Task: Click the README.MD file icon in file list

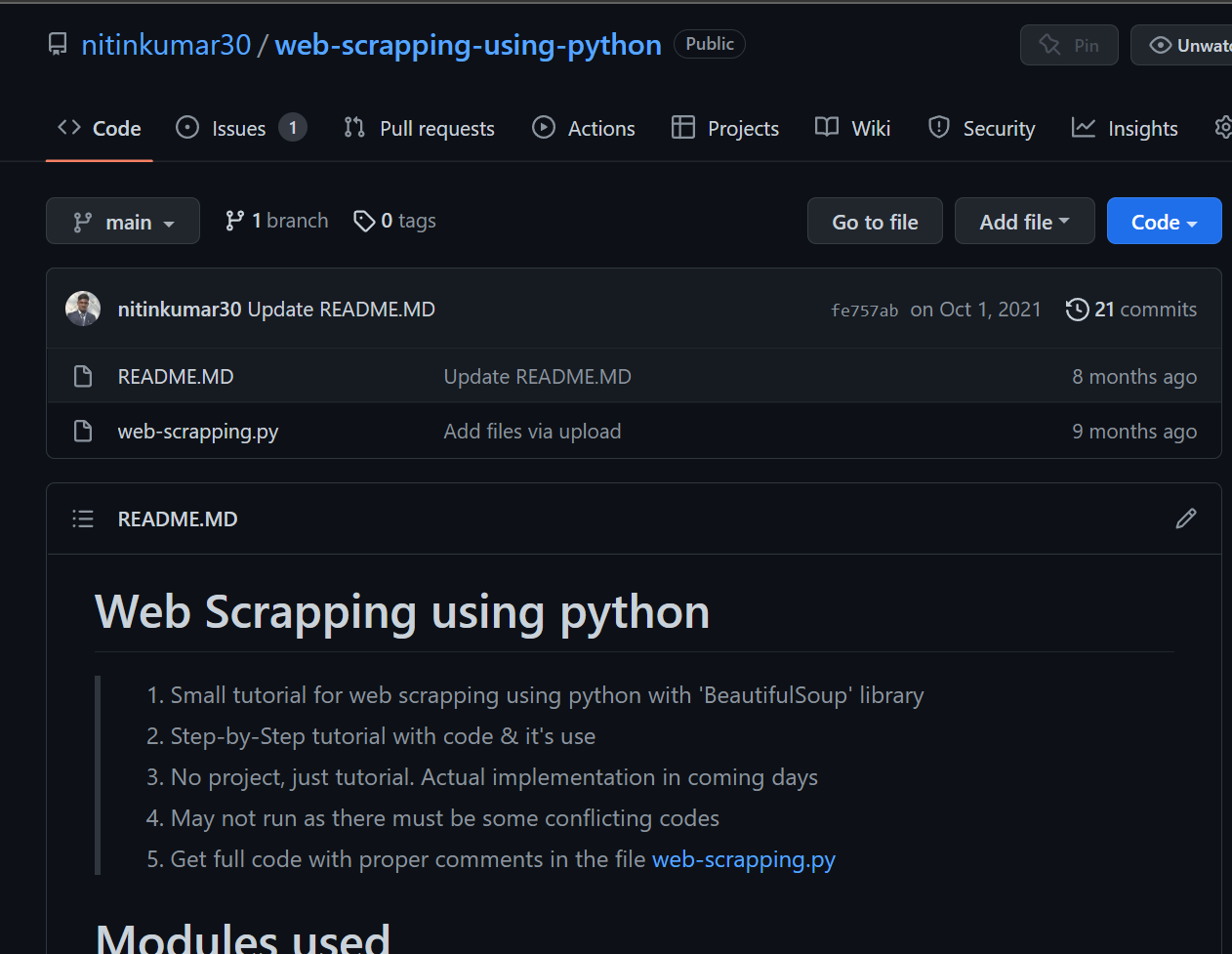Action: (x=83, y=377)
